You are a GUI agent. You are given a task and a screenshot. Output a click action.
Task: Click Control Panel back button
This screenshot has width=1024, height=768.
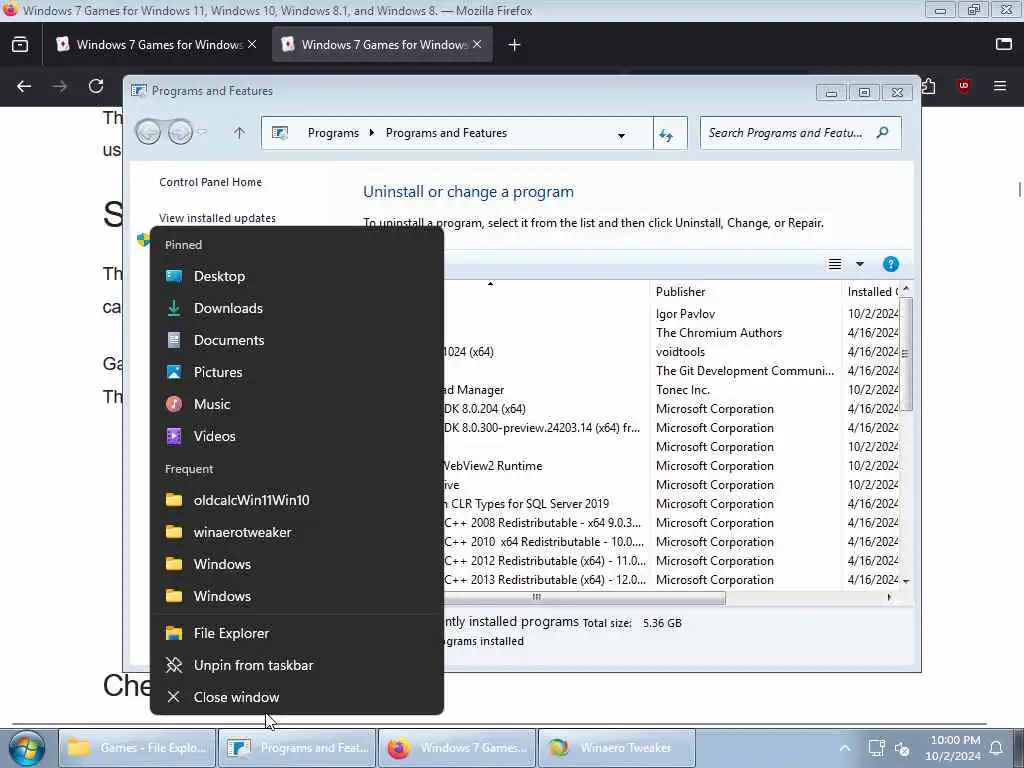point(148,133)
